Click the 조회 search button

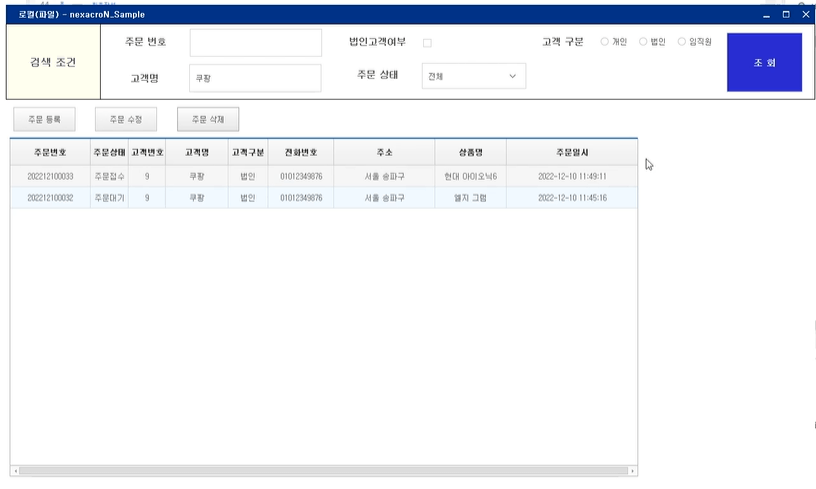coord(764,62)
